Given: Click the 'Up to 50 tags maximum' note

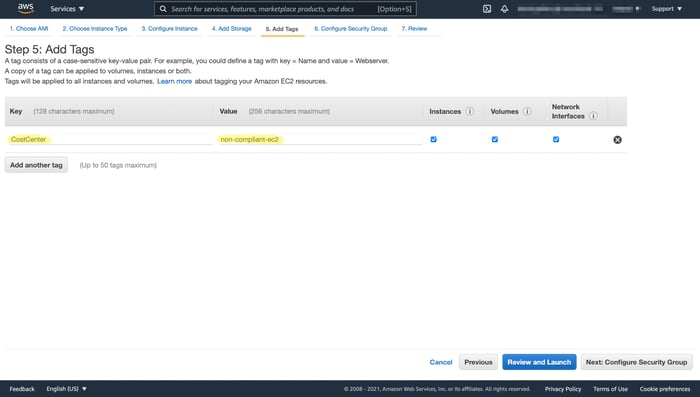Looking at the screenshot, I should tap(118, 165).
